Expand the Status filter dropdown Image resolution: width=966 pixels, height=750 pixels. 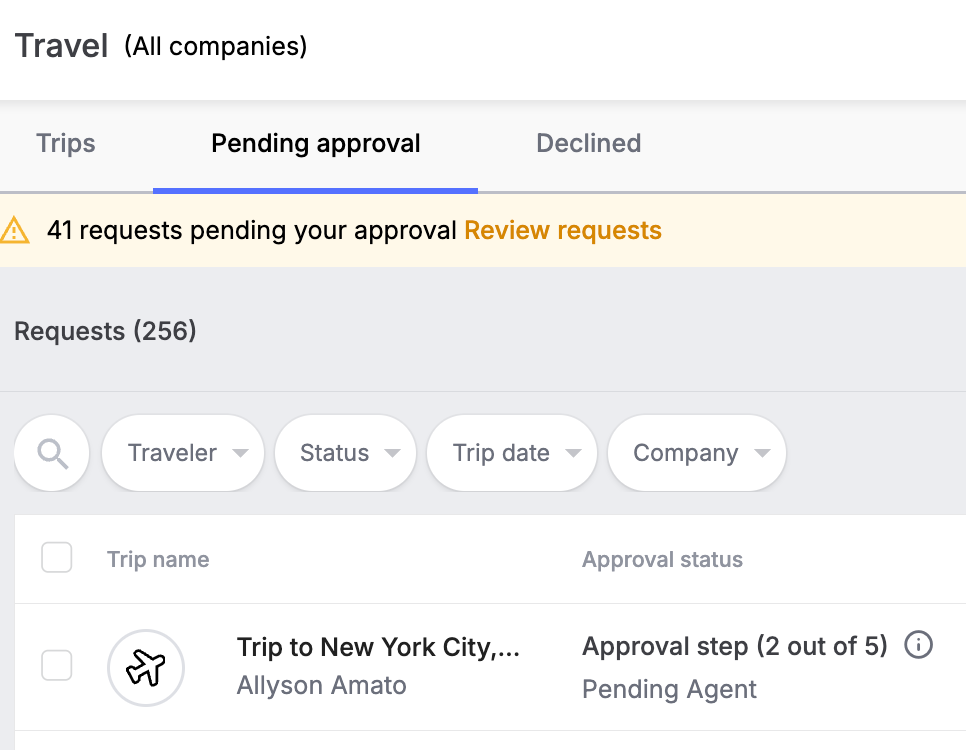(x=346, y=453)
